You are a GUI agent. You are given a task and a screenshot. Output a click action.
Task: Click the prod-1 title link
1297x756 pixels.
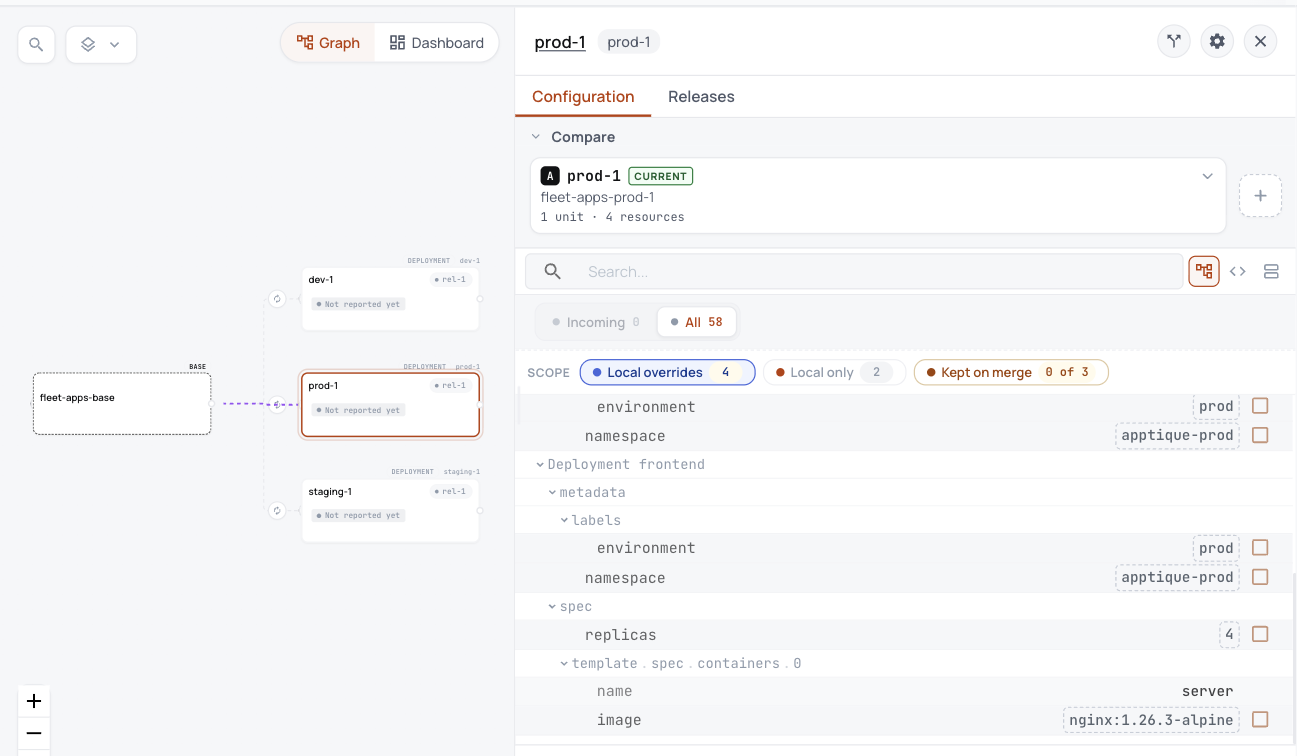(560, 42)
